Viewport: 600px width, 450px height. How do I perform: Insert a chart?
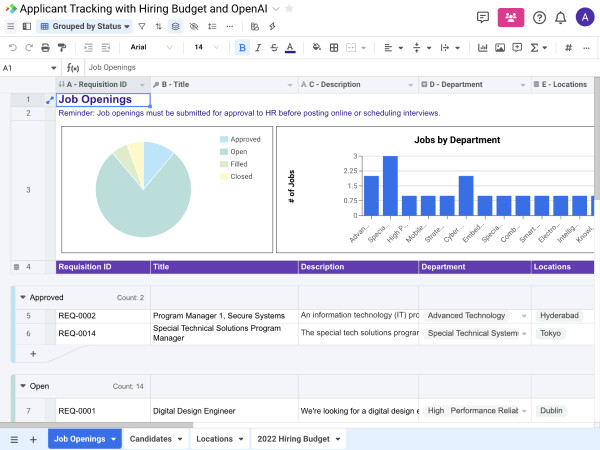(483, 47)
